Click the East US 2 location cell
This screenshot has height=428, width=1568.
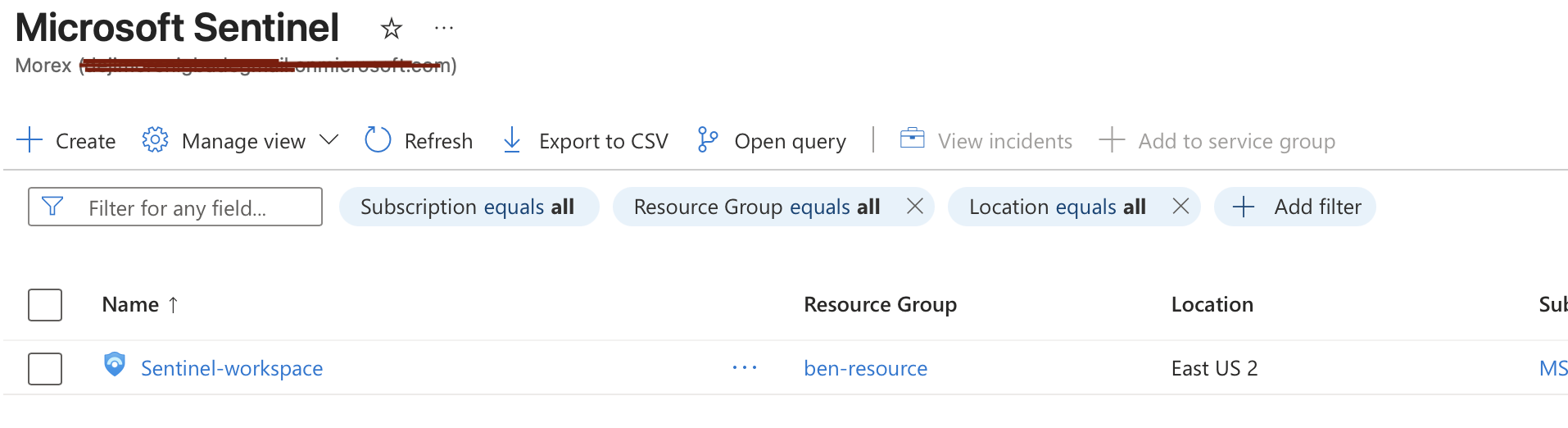pyautogui.click(x=1214, y=368)
